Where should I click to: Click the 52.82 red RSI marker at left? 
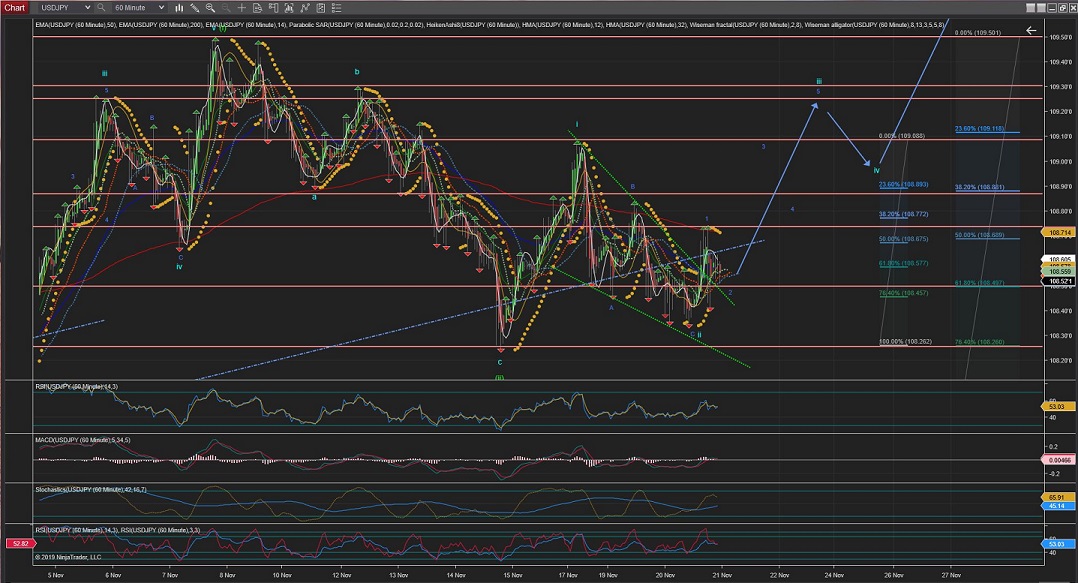coord(21,544)
